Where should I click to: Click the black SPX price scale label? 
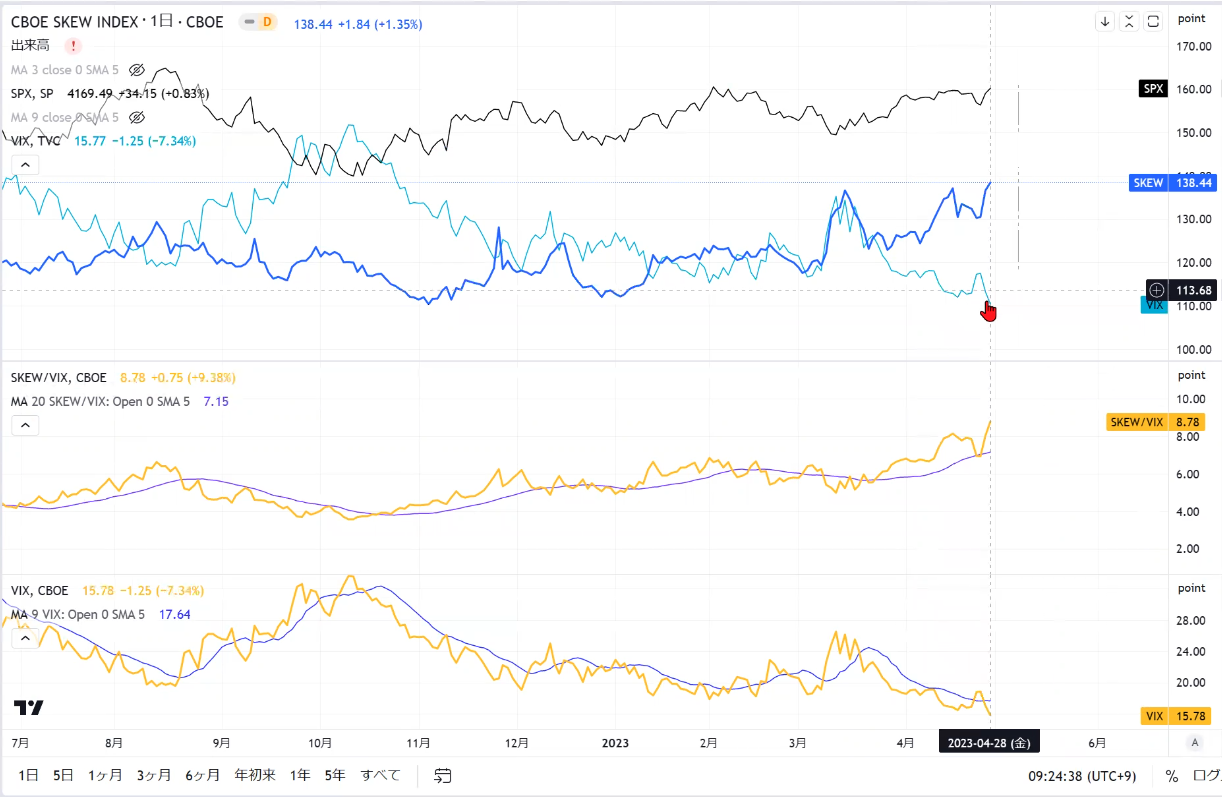pyautogui.click(x=1153, y=88)
